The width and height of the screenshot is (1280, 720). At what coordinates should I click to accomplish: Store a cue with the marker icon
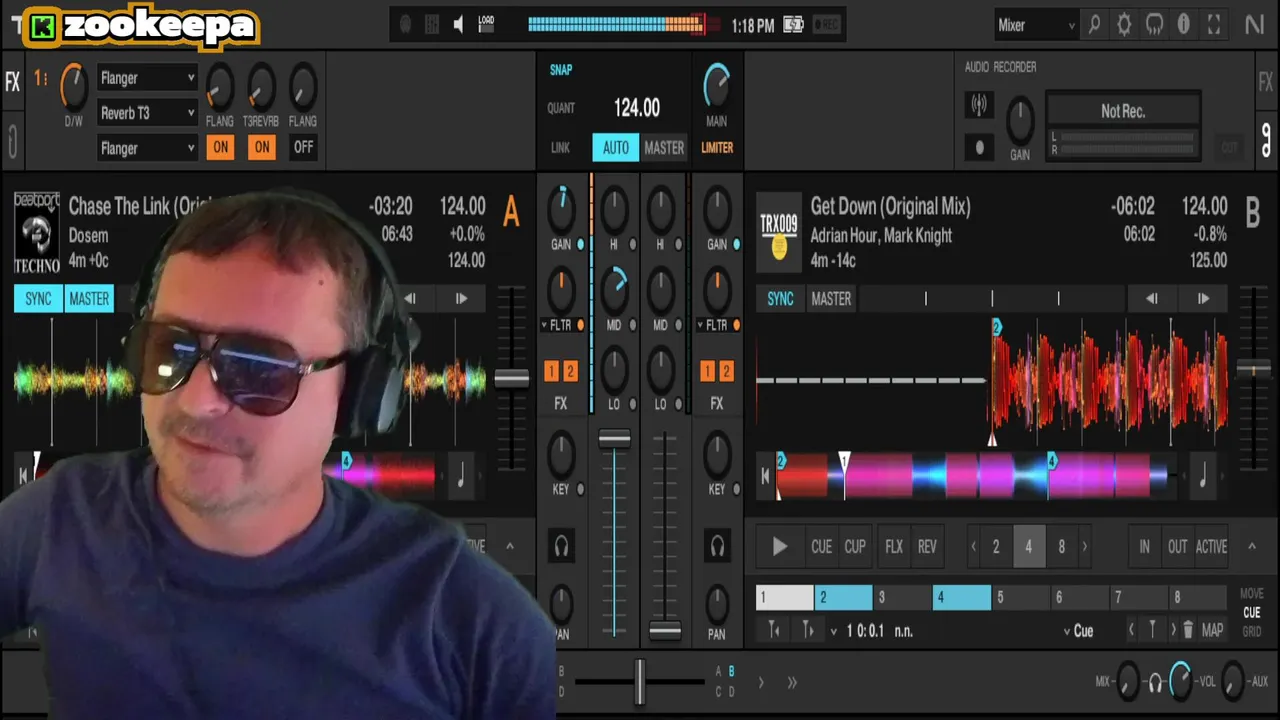coord(1152,630)
